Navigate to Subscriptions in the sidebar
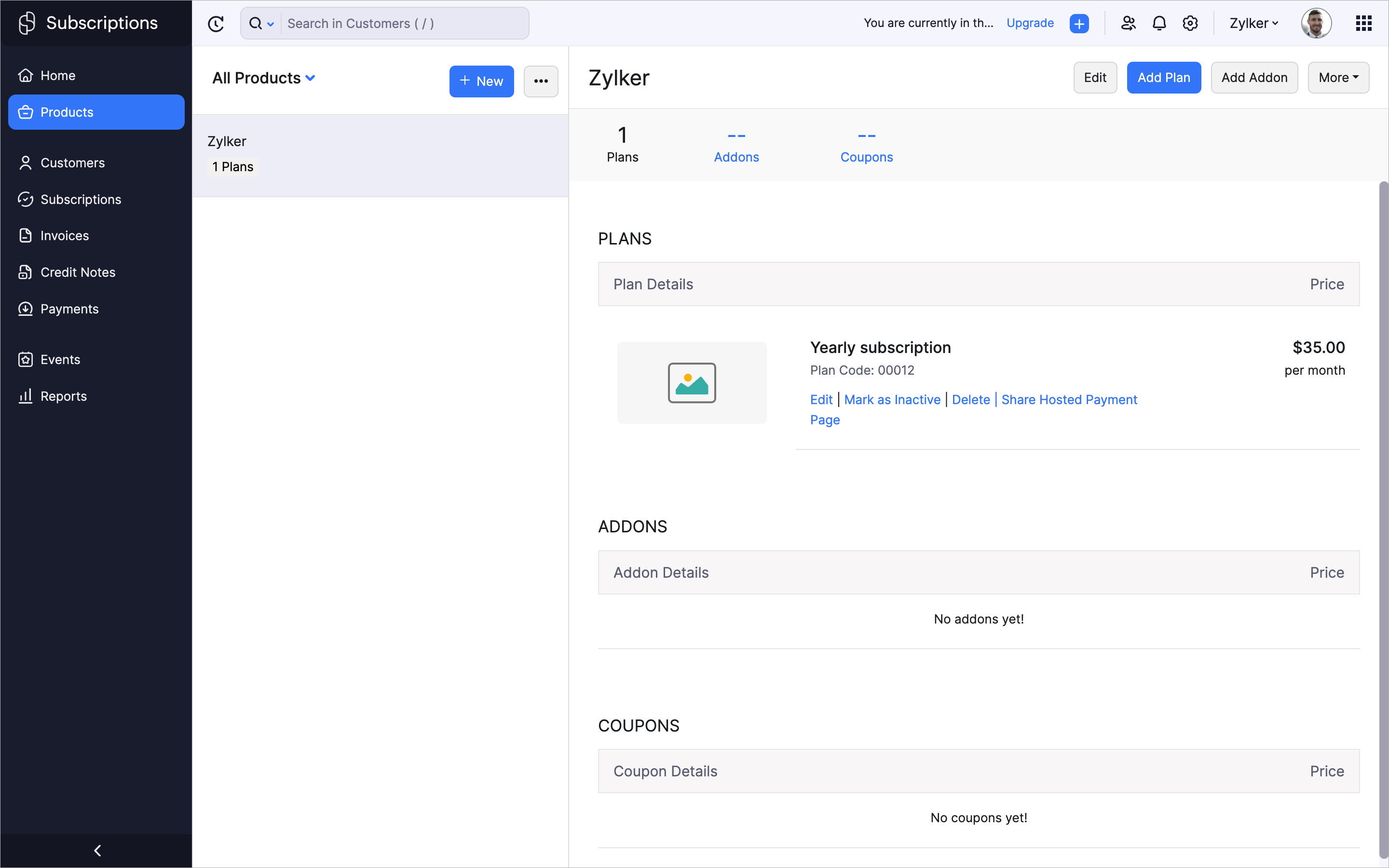 click(96, 199)
